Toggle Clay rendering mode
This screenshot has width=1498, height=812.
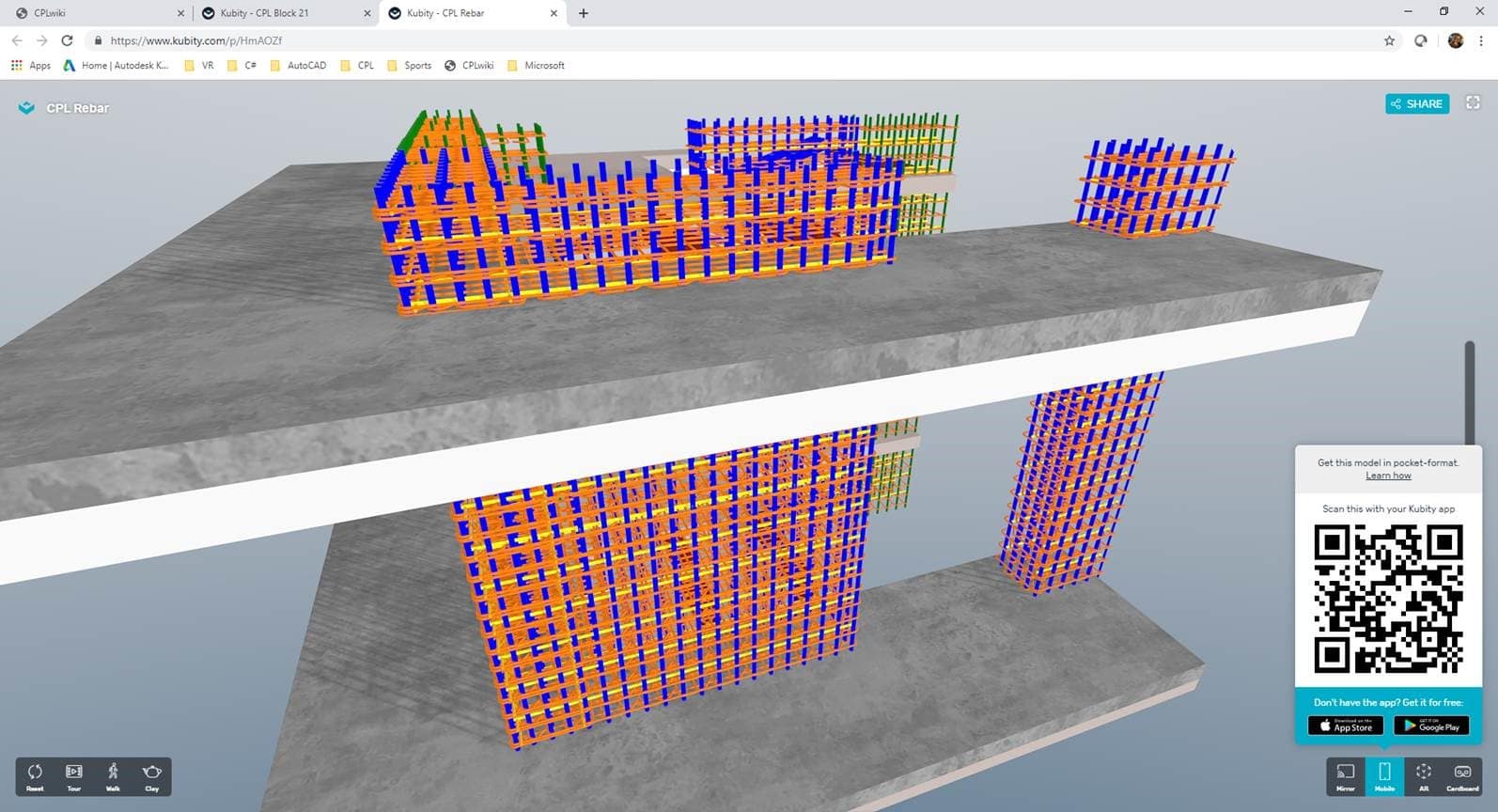click(151, 775)
